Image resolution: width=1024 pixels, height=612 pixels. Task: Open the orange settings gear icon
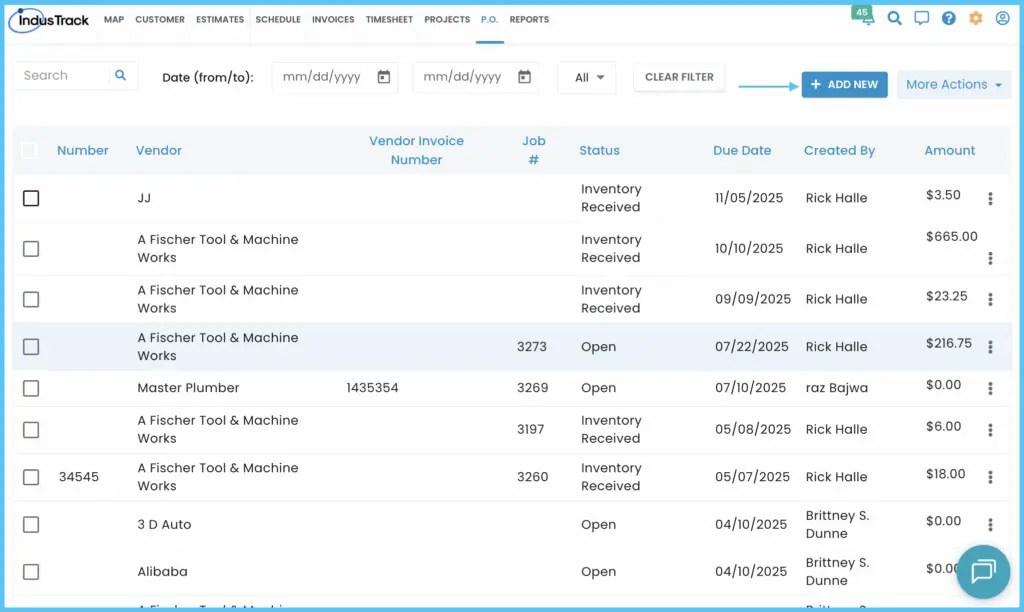[x=976, y=18]
